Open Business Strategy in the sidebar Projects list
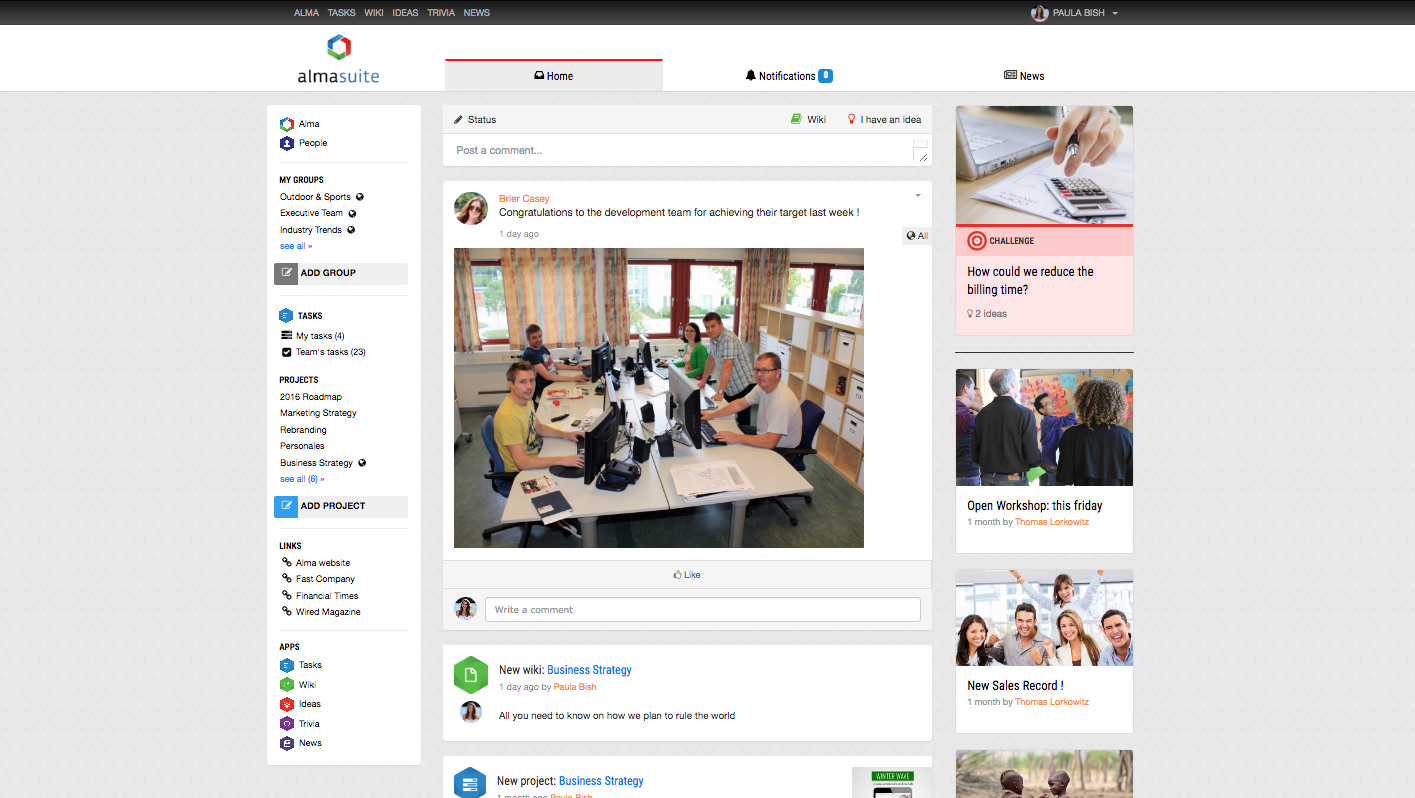Screen dimensions: 1415x798 316,463
